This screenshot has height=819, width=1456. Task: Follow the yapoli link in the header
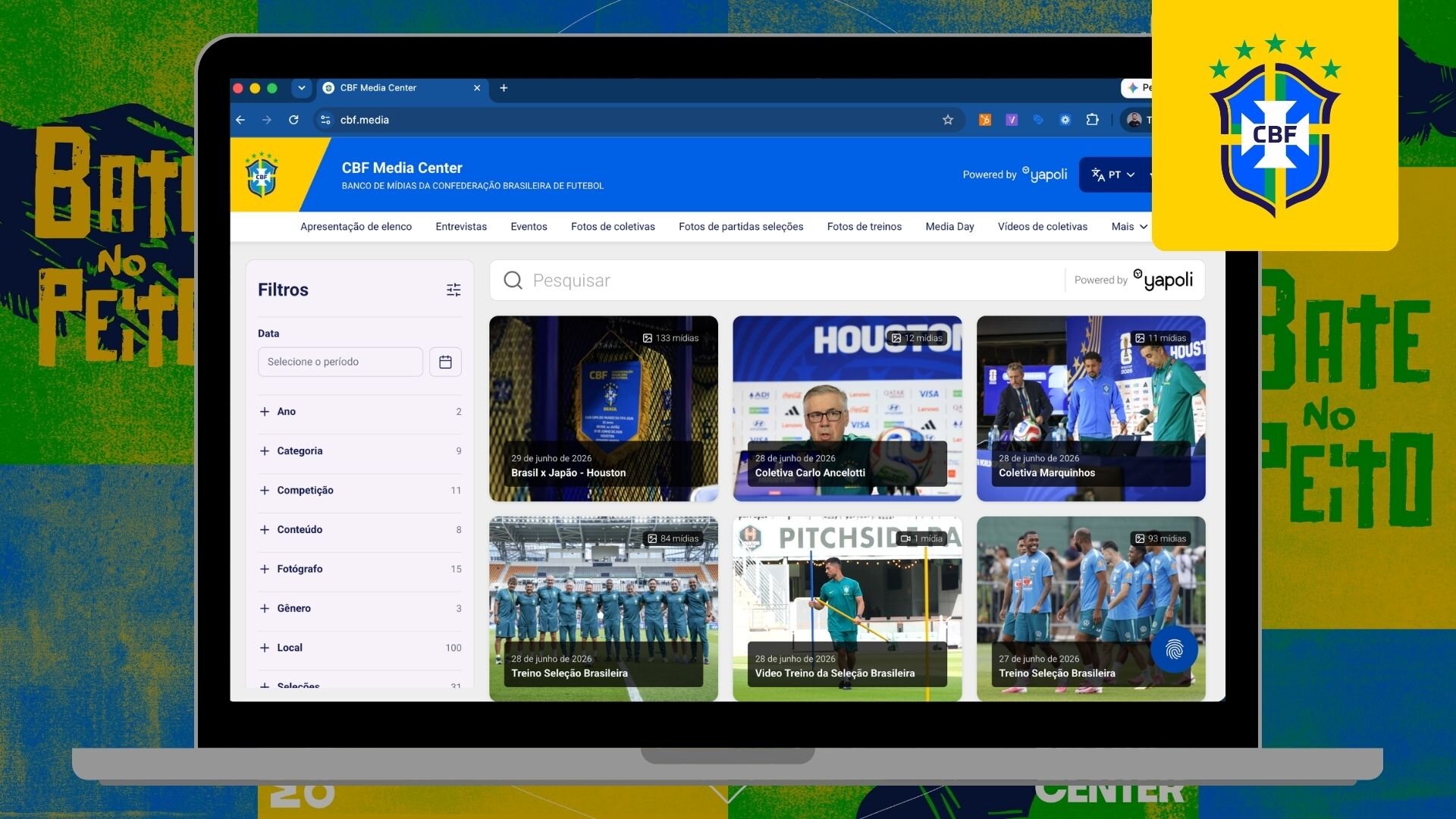[x=1045, y=174]
